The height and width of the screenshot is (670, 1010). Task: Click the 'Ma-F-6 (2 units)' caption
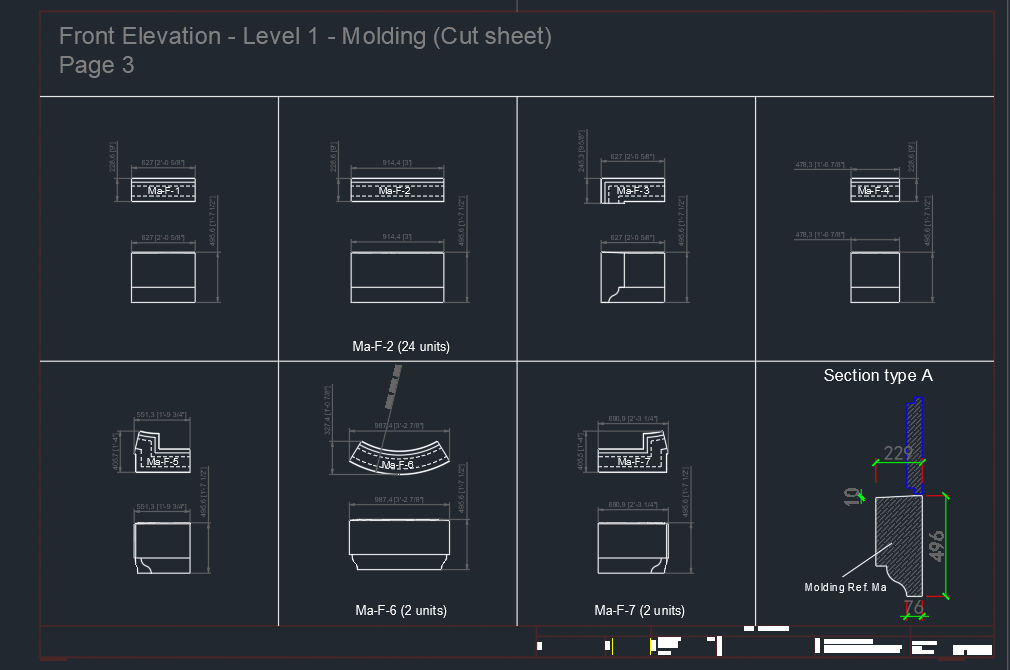pos(401,610)
